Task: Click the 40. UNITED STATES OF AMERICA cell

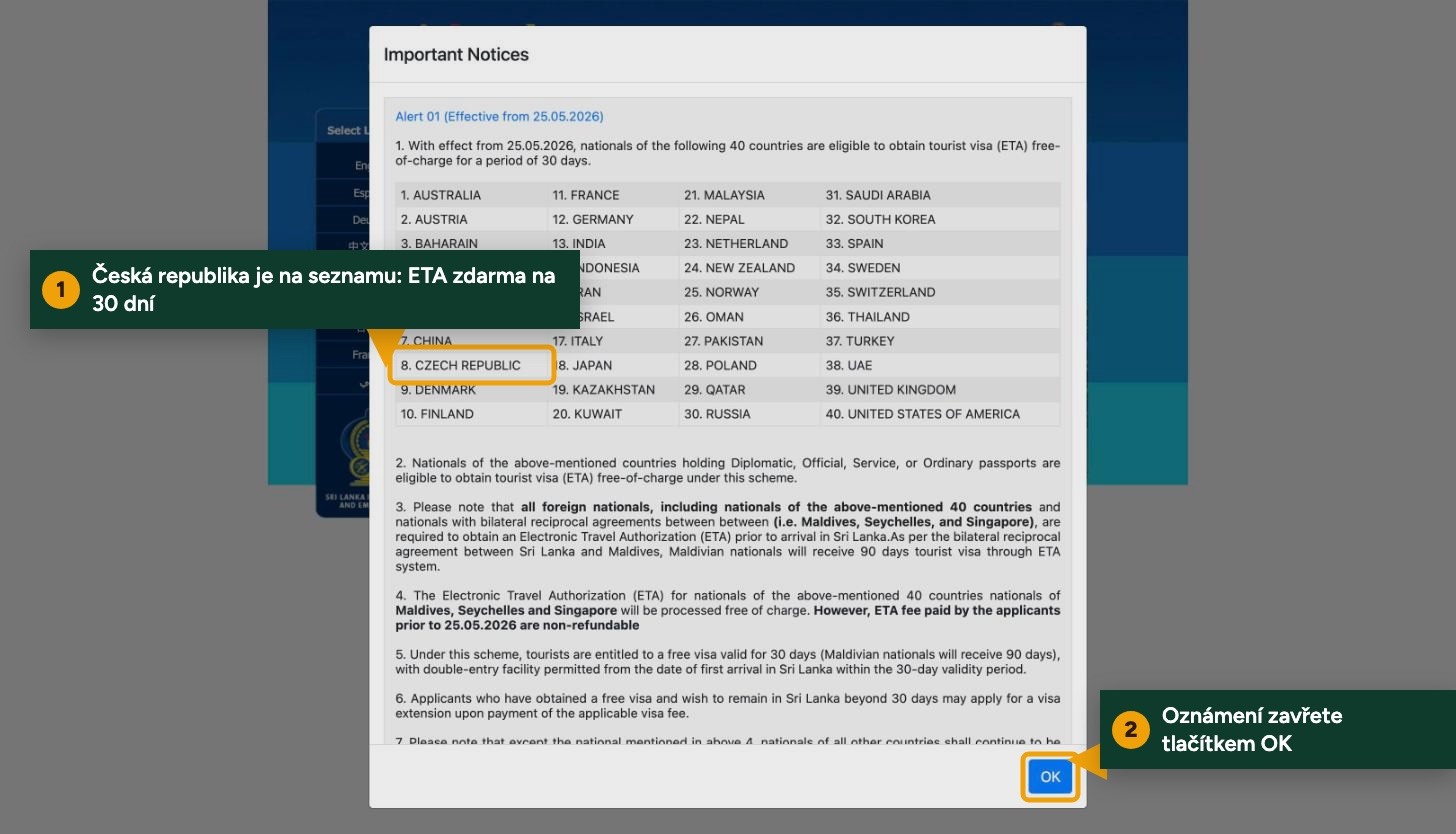Action: (x=940, y=414)
